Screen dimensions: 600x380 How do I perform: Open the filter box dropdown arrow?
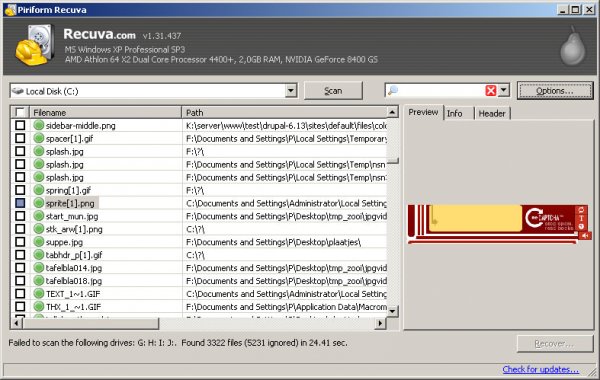[504, 91]
